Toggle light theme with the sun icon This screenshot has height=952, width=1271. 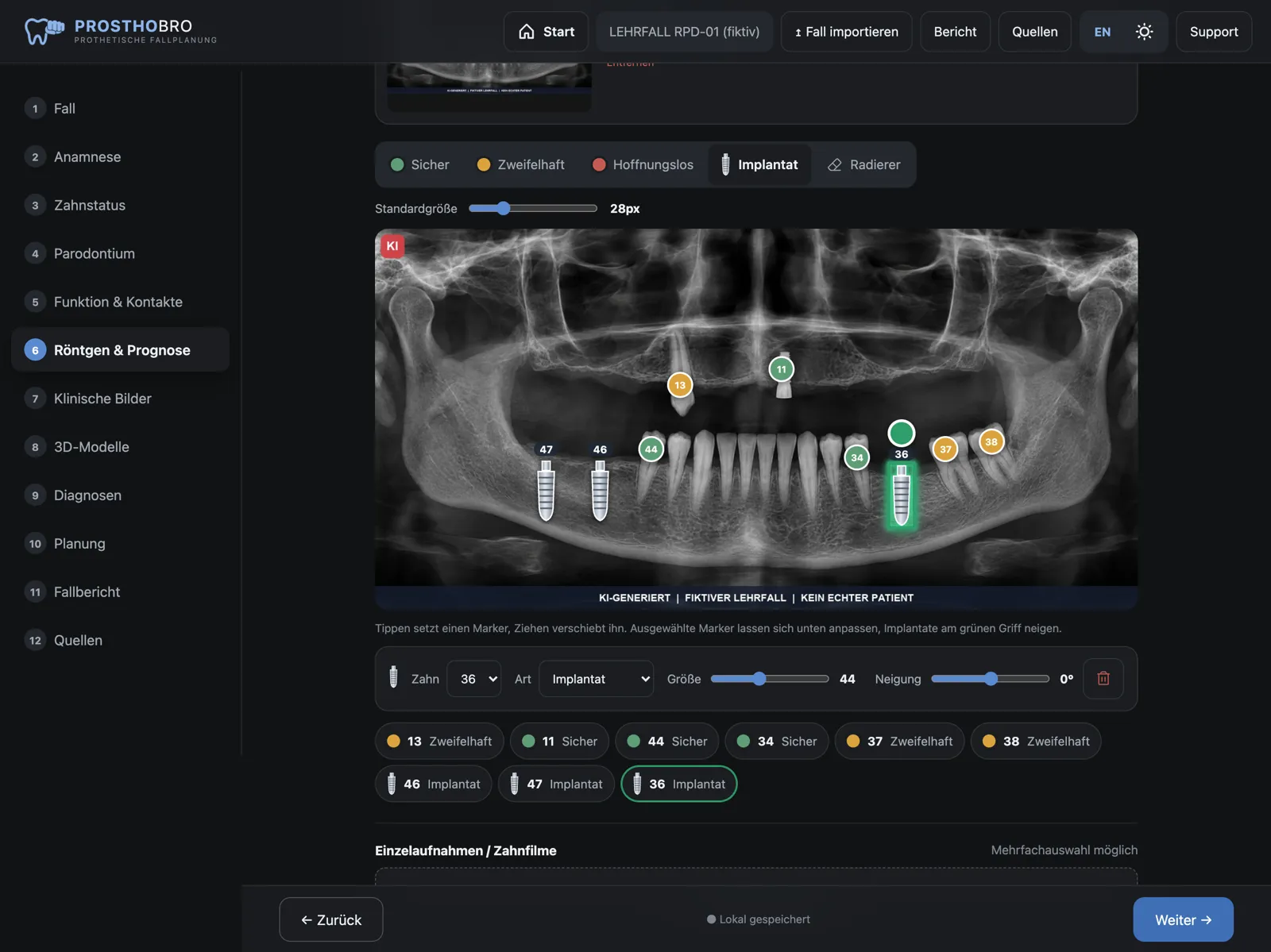1144,32
